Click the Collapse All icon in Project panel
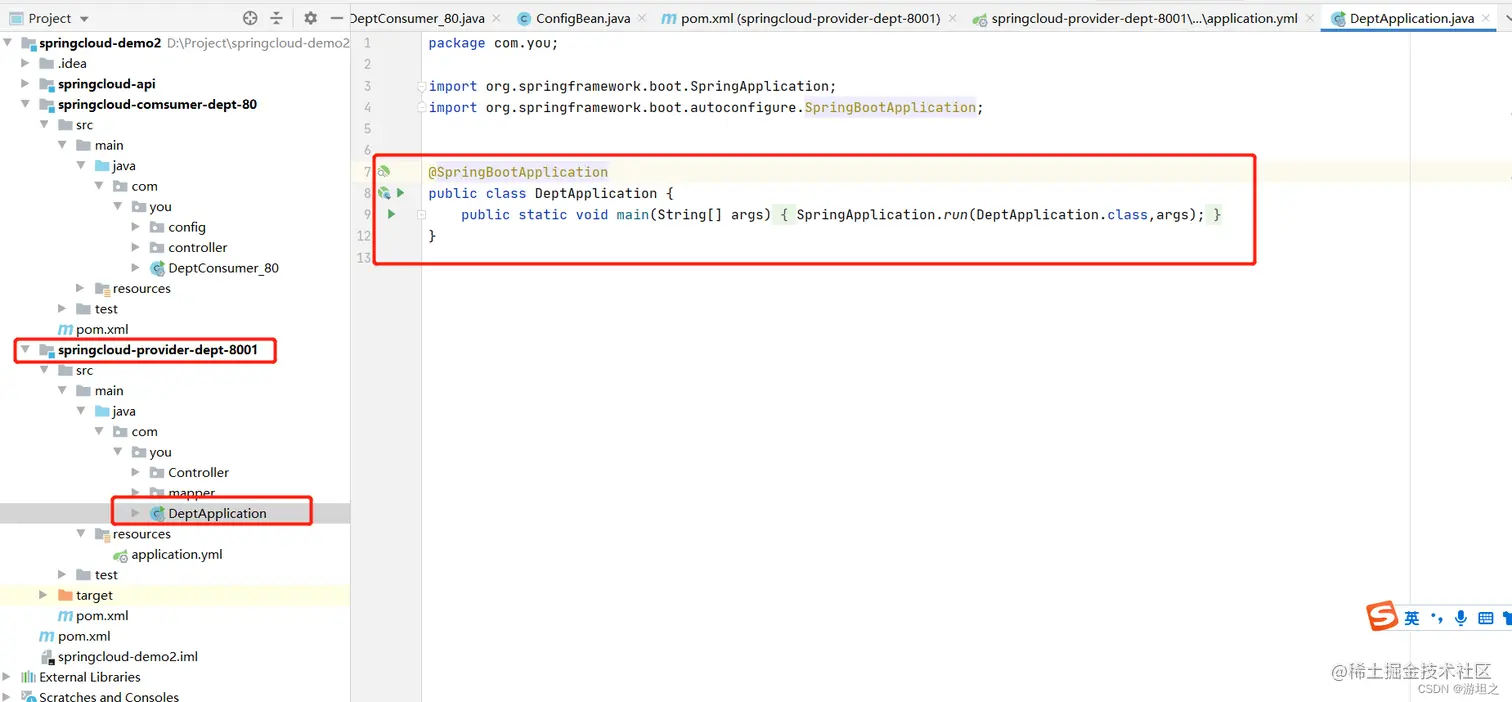This screenshot has height=702, width=1512. (x=277, y=18)
